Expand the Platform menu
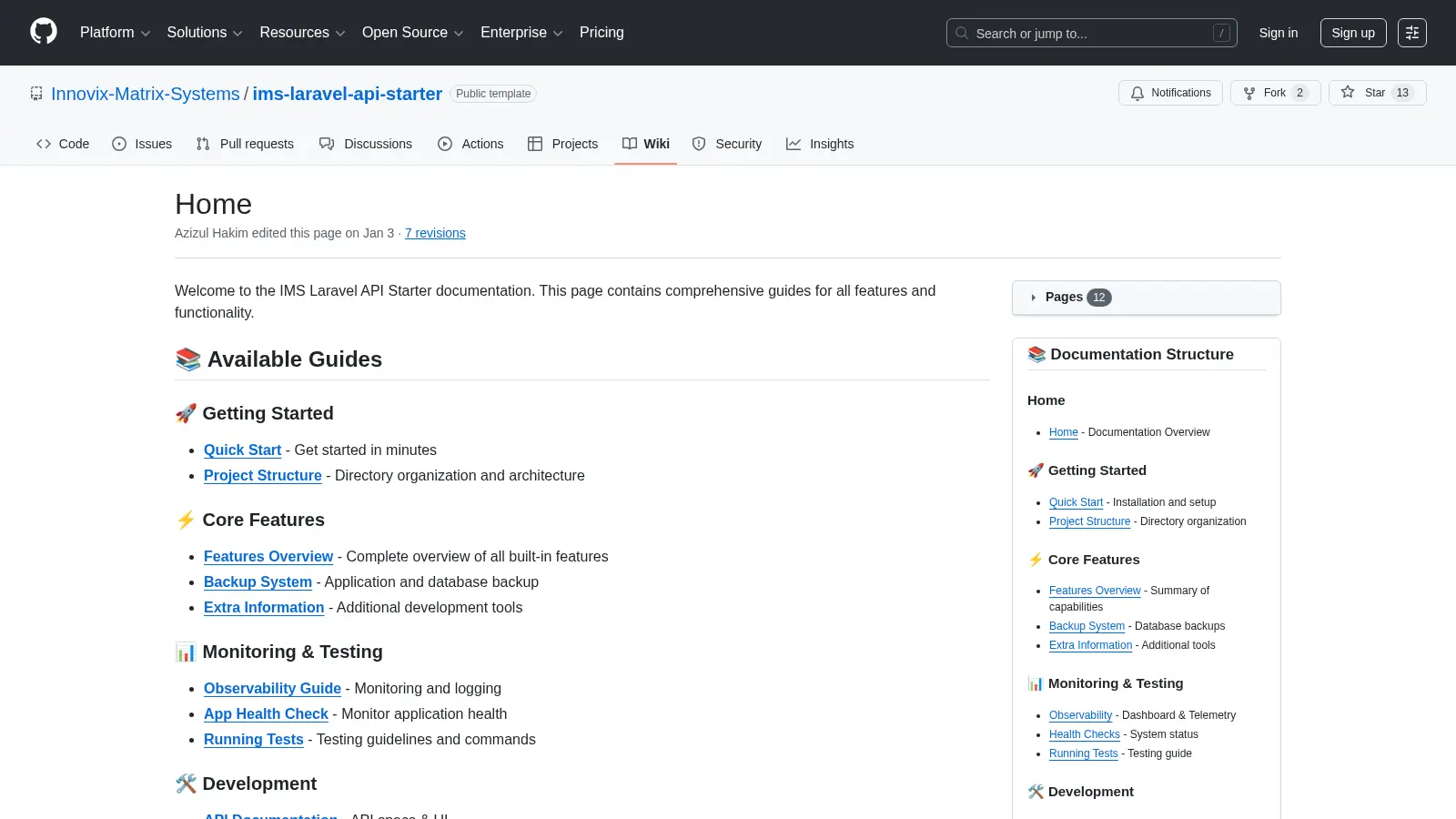Screen dimensions: 1456x819 click(x=115, y=33)
